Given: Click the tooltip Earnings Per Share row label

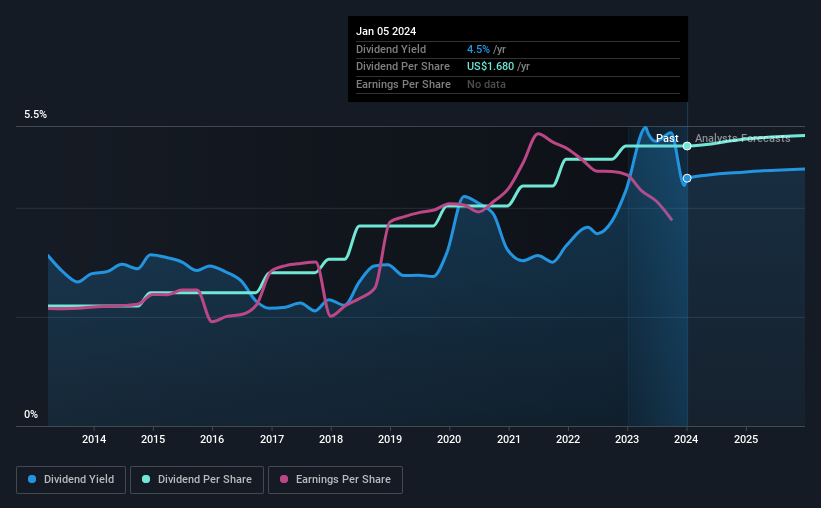Looking at the screenshot, I should coord(403,84).
